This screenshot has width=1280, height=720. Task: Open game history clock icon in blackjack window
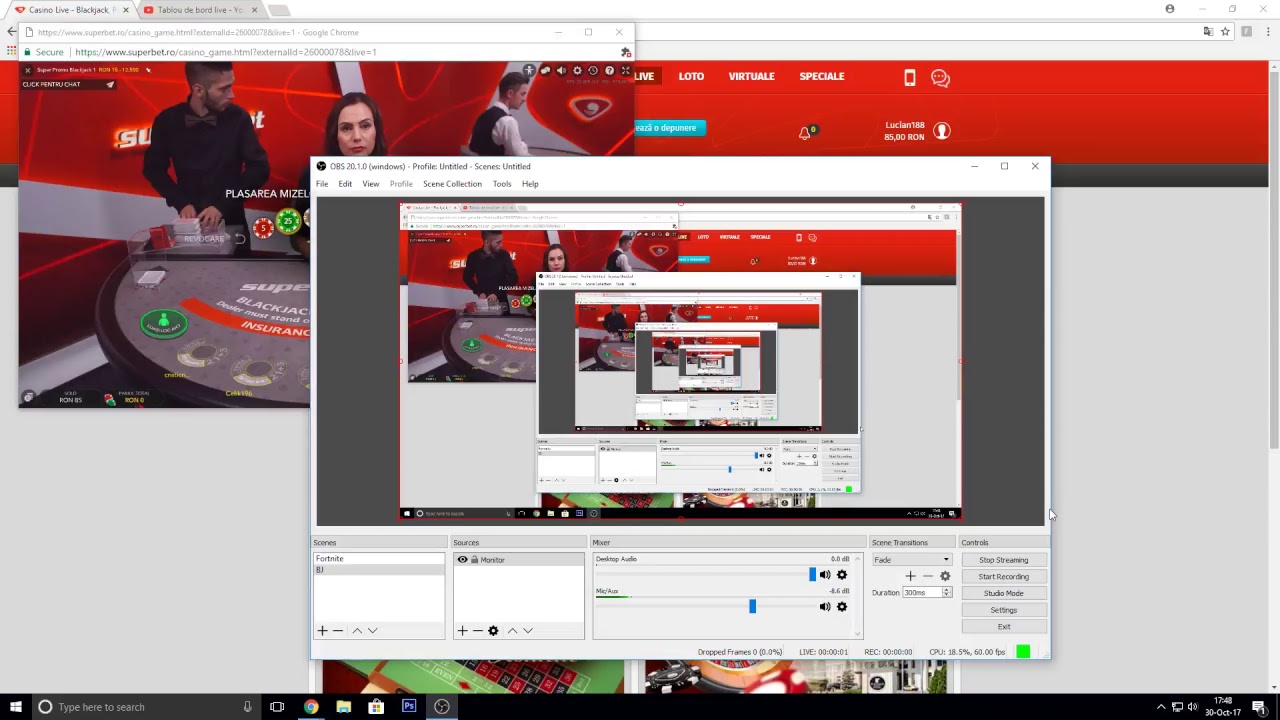click(x=593, y=70)
